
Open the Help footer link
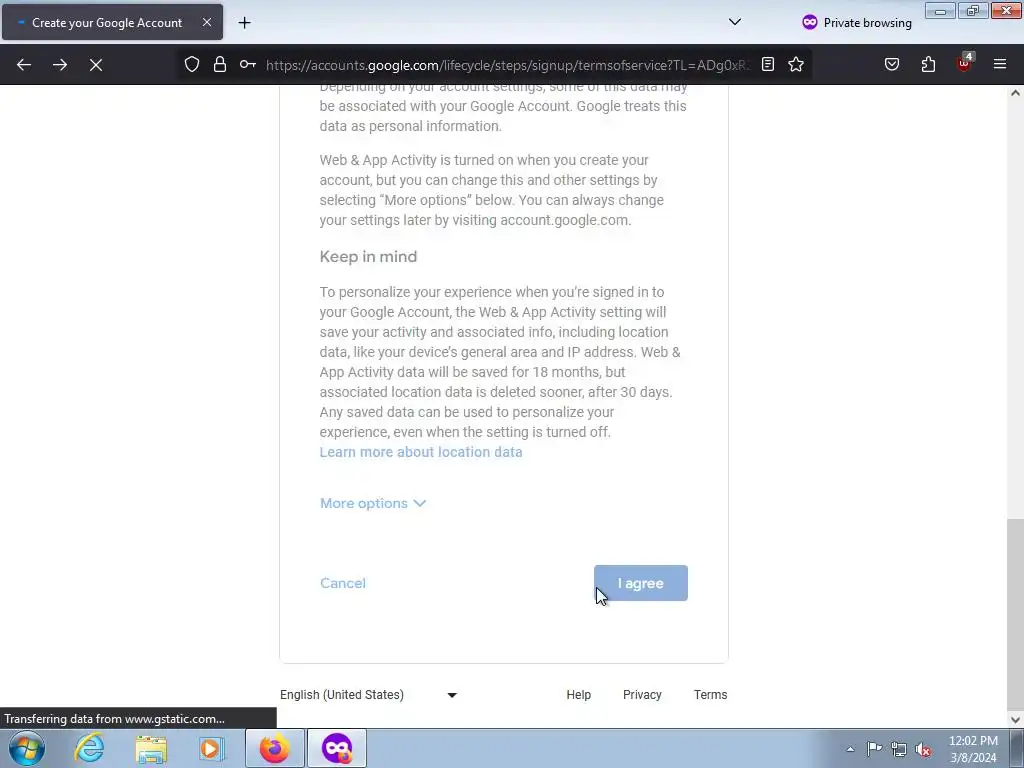pos(579,695)
